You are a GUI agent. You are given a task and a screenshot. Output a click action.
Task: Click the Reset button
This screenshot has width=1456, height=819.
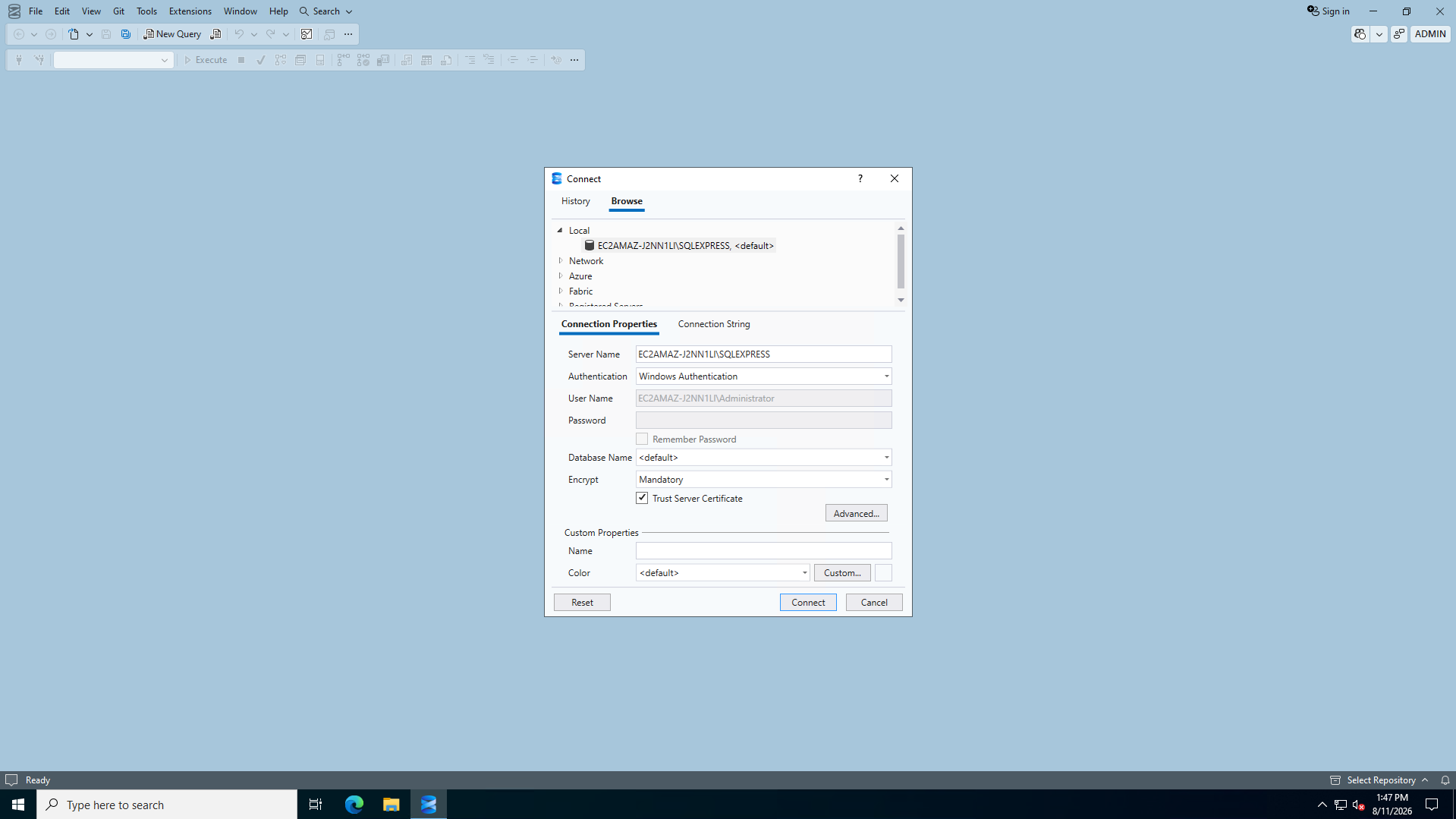pyautogui.click(x=582, y=603)
